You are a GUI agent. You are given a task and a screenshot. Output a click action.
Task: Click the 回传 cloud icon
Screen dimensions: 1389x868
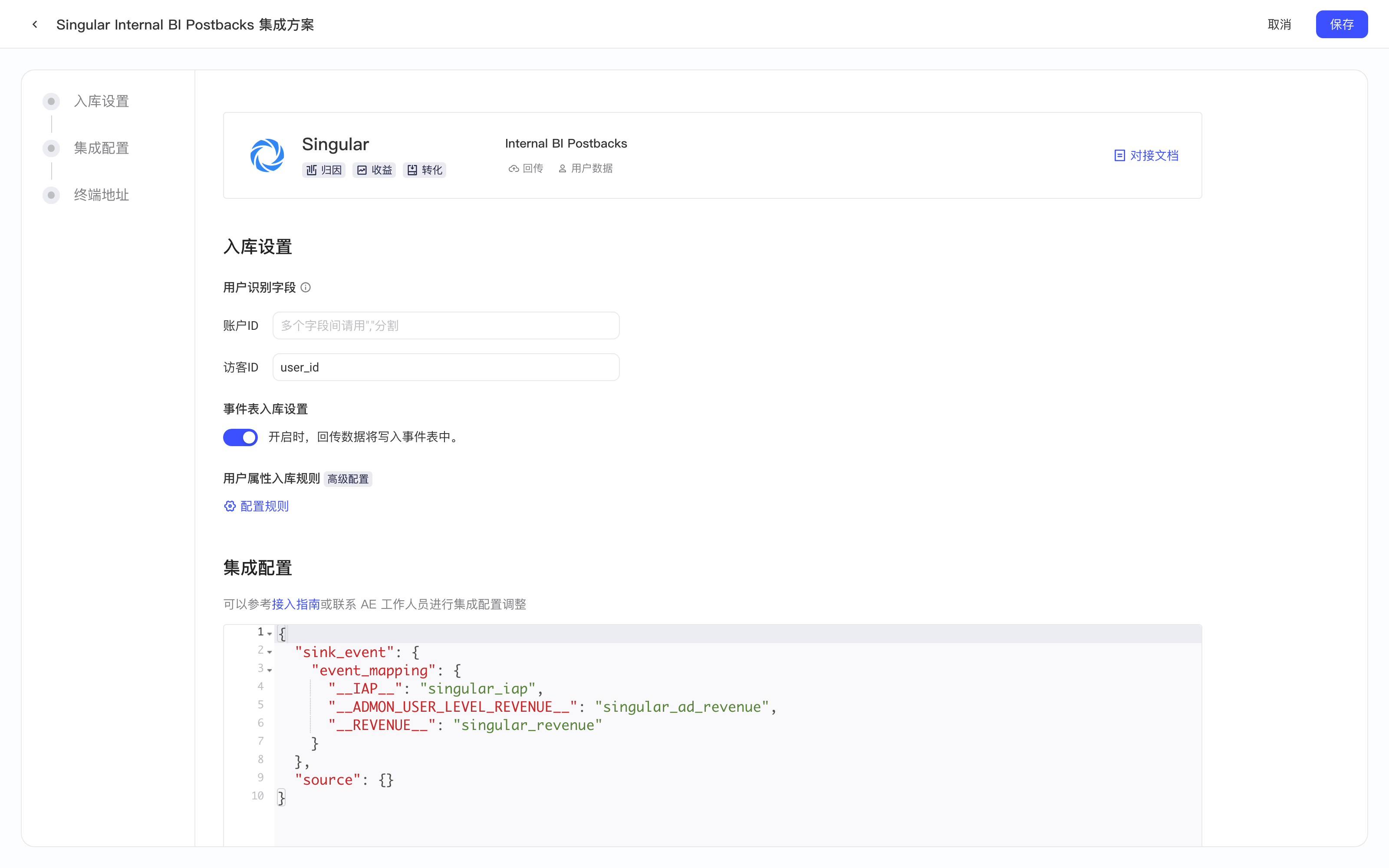pos(513,168)
